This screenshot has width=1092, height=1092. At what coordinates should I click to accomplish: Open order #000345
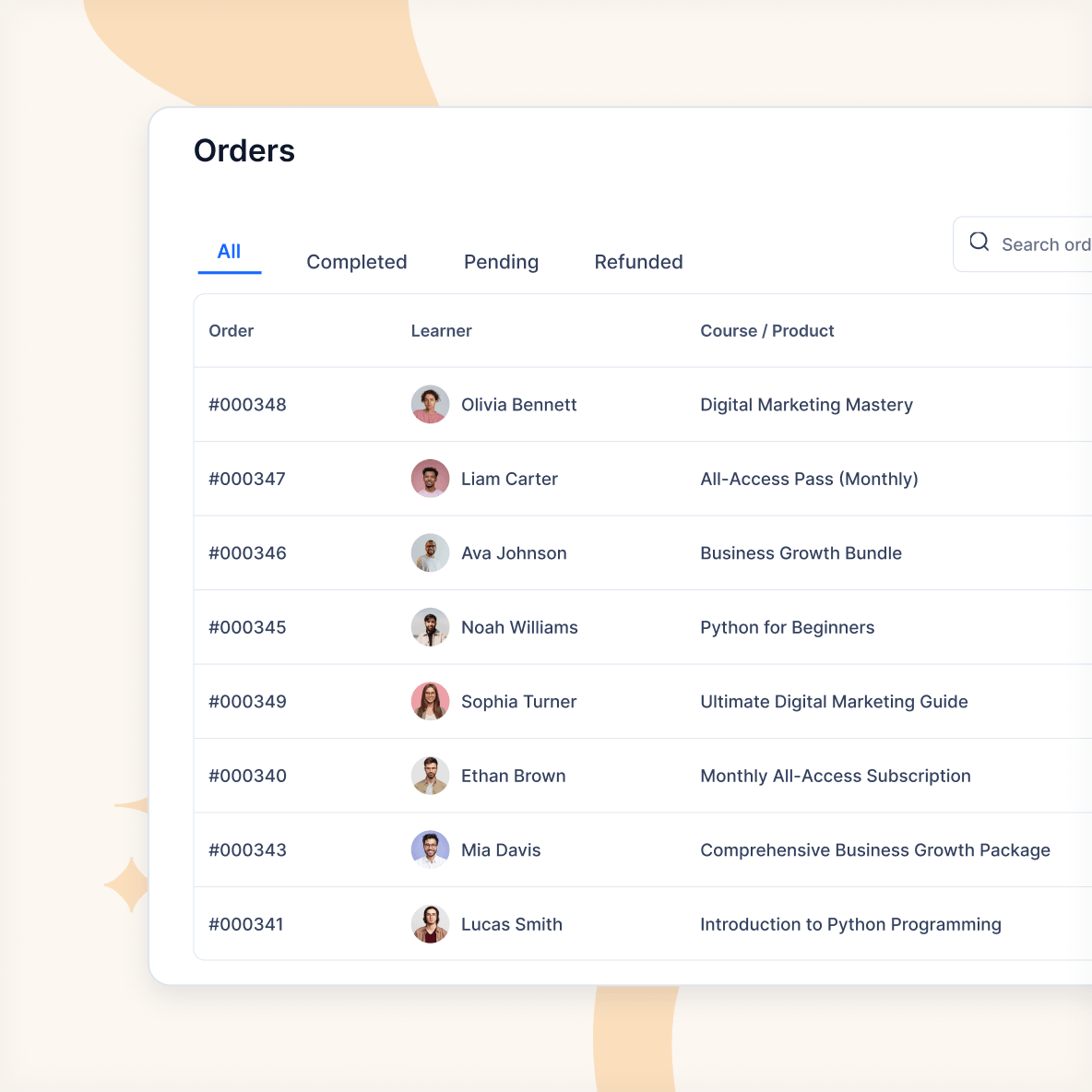click(x=248, y=627)
